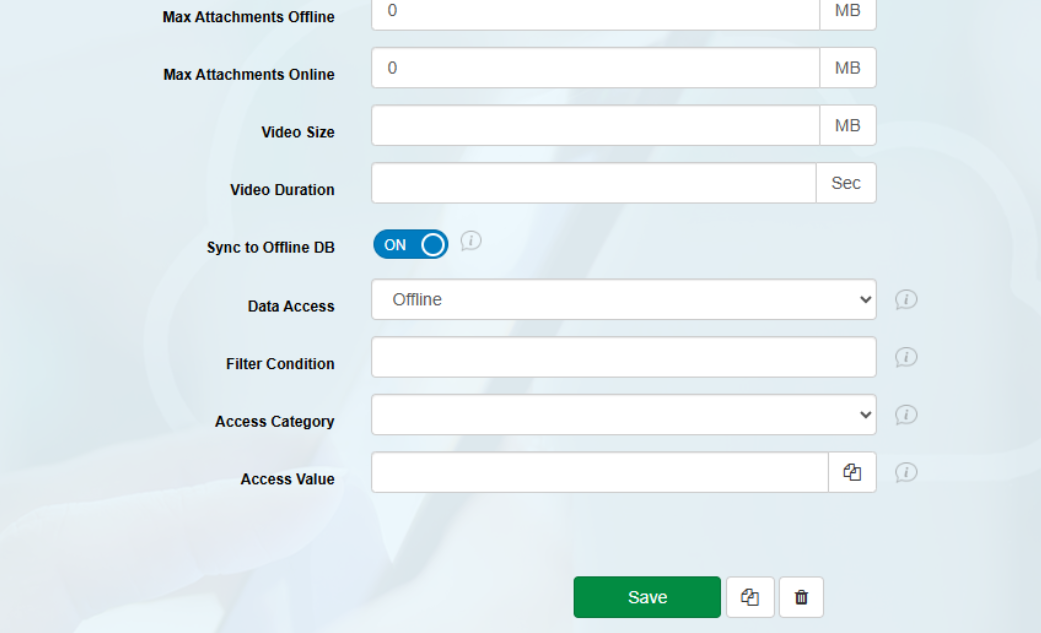1041x633 pixels.
Task: Turn off the Sync to Offline DB switch
Action: pyautogui.click(x=411, y=245)
